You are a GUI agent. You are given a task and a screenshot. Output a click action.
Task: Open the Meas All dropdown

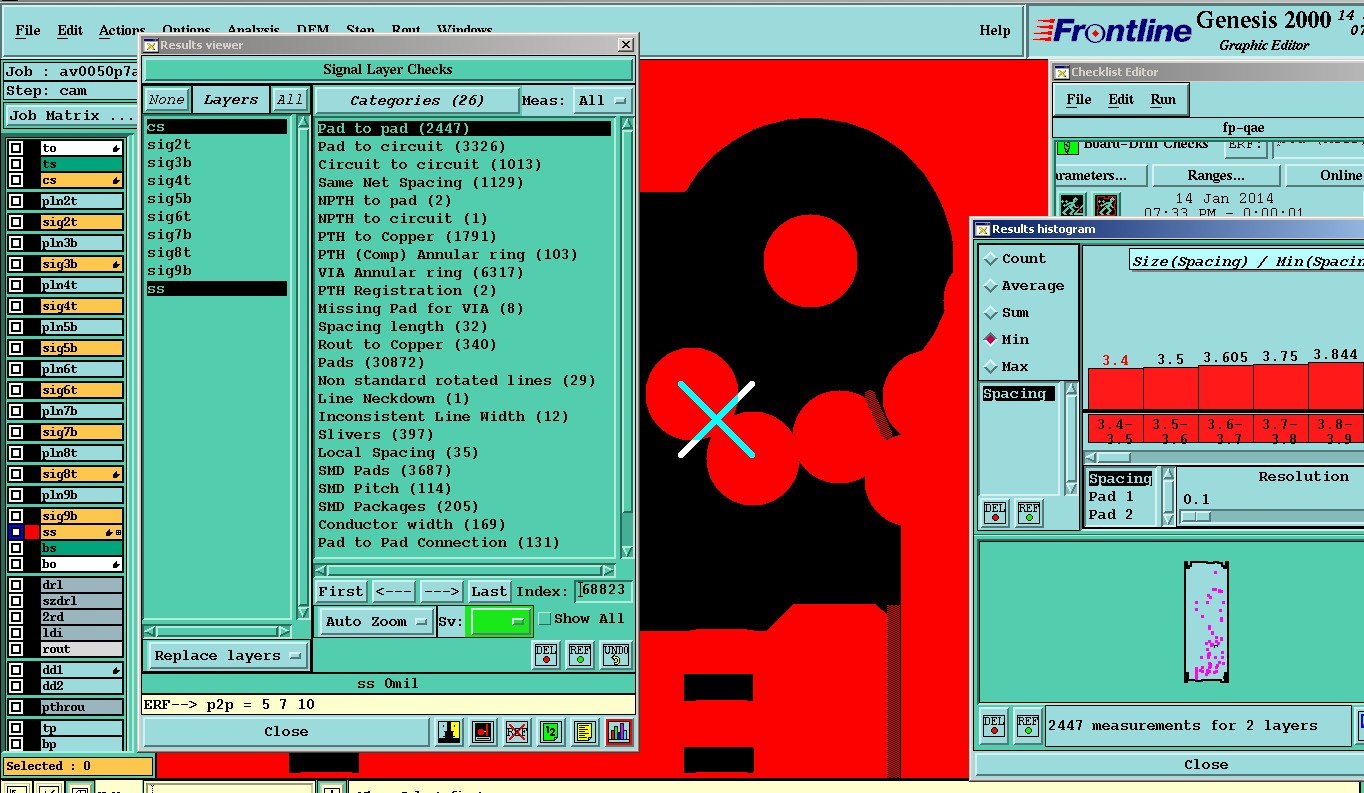tap(604, 100)
